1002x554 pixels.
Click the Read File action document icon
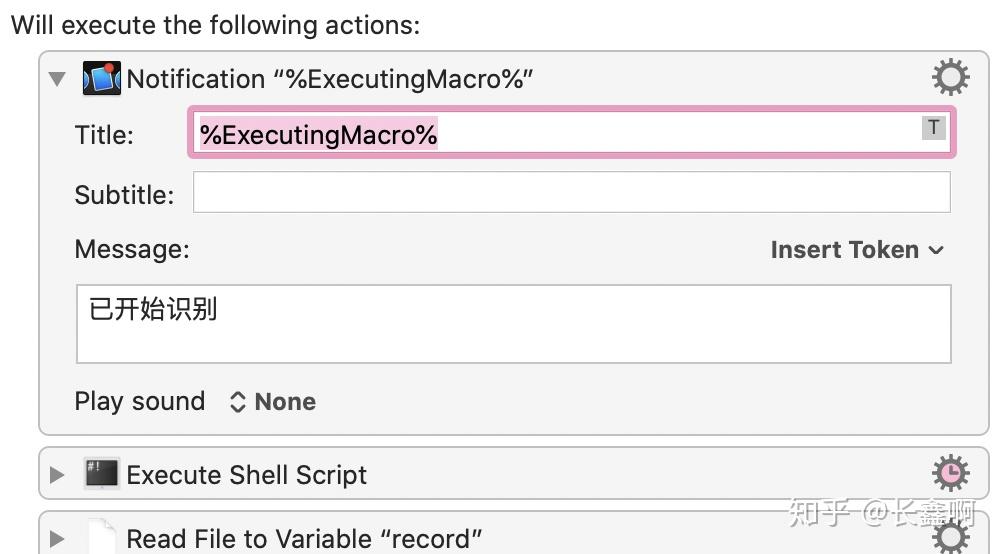click(102, 537)
